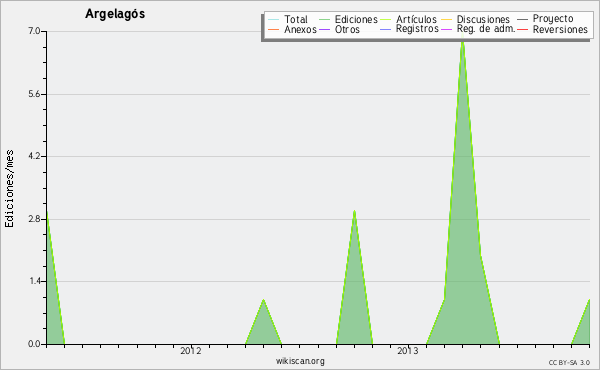Click the 0.0 y-axis value

click(x=34, y=344)
